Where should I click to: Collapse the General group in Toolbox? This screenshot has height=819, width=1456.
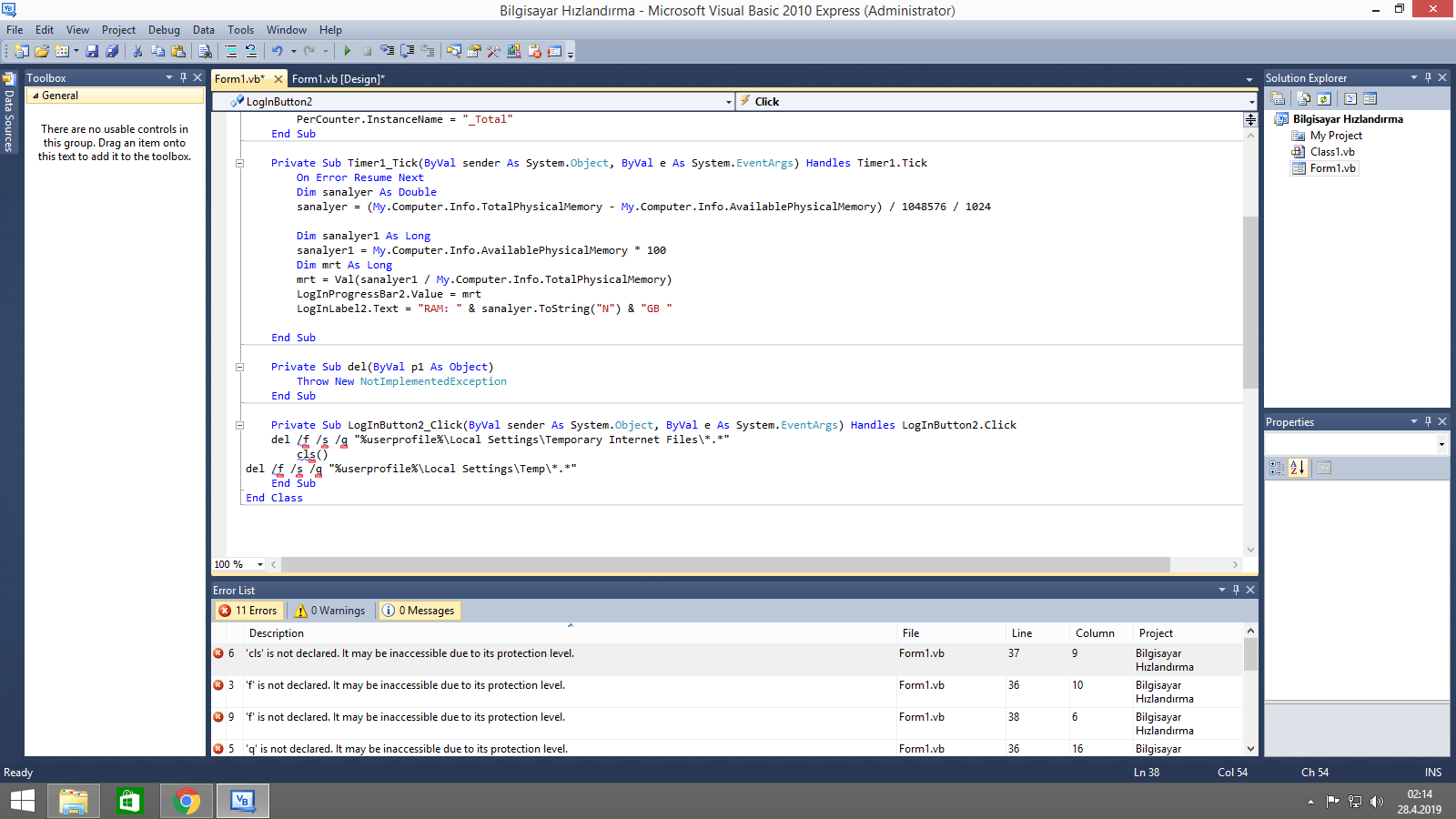coord(35,96)
